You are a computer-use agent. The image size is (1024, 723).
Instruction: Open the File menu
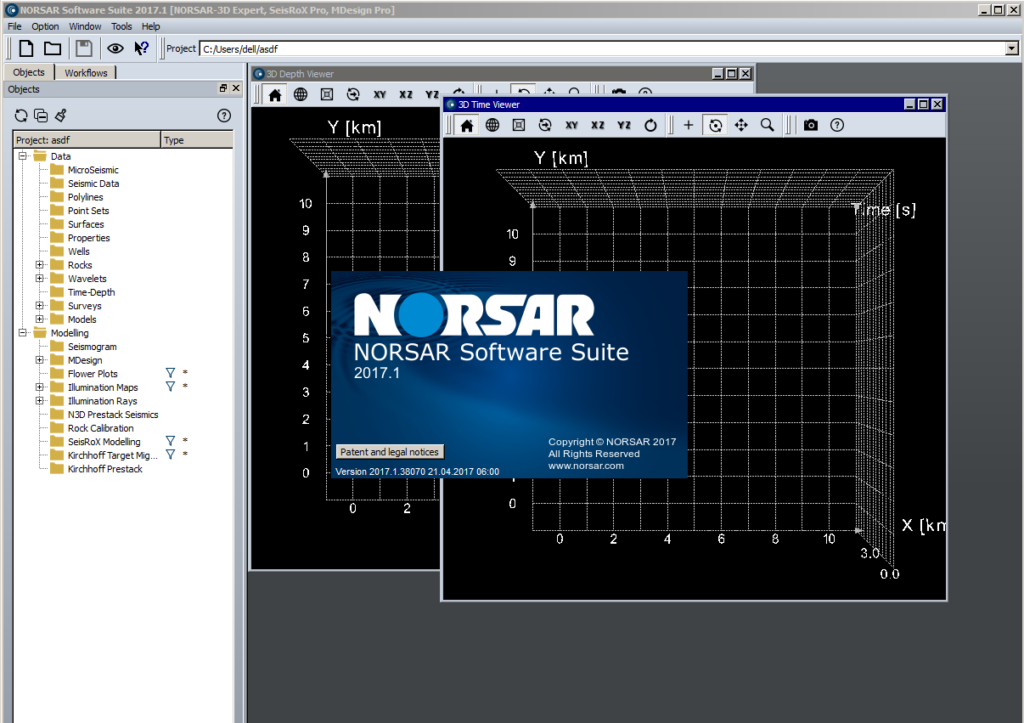tap(14, 26)
